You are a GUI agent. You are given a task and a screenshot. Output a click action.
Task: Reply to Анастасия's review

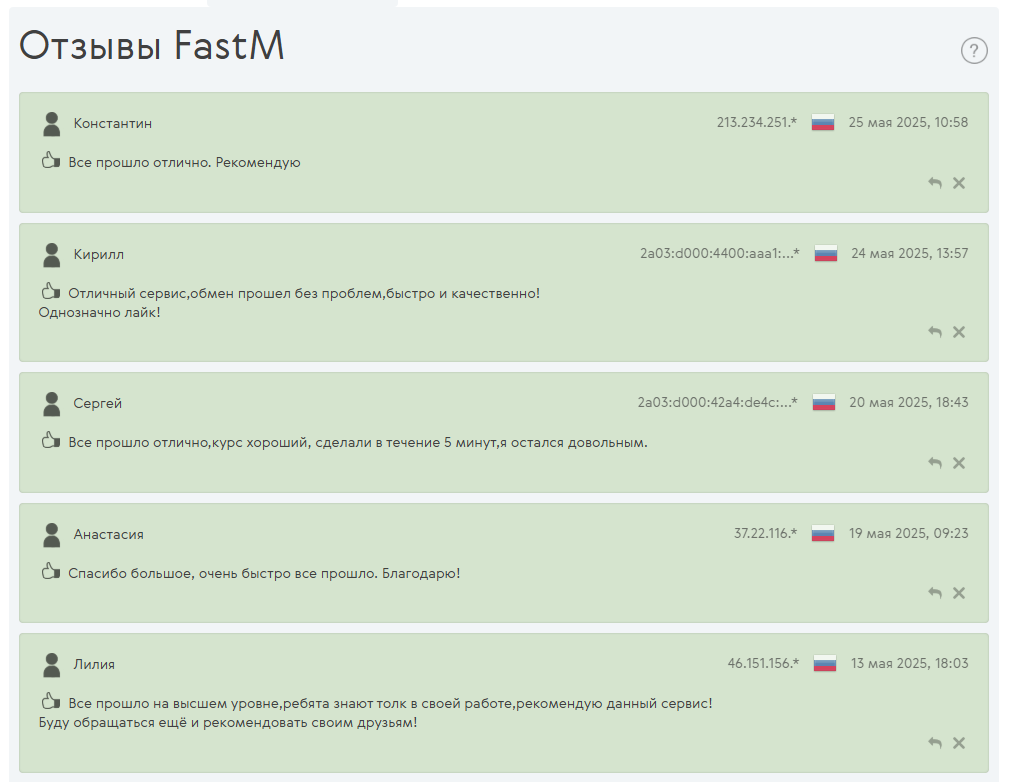click(935, 593)
